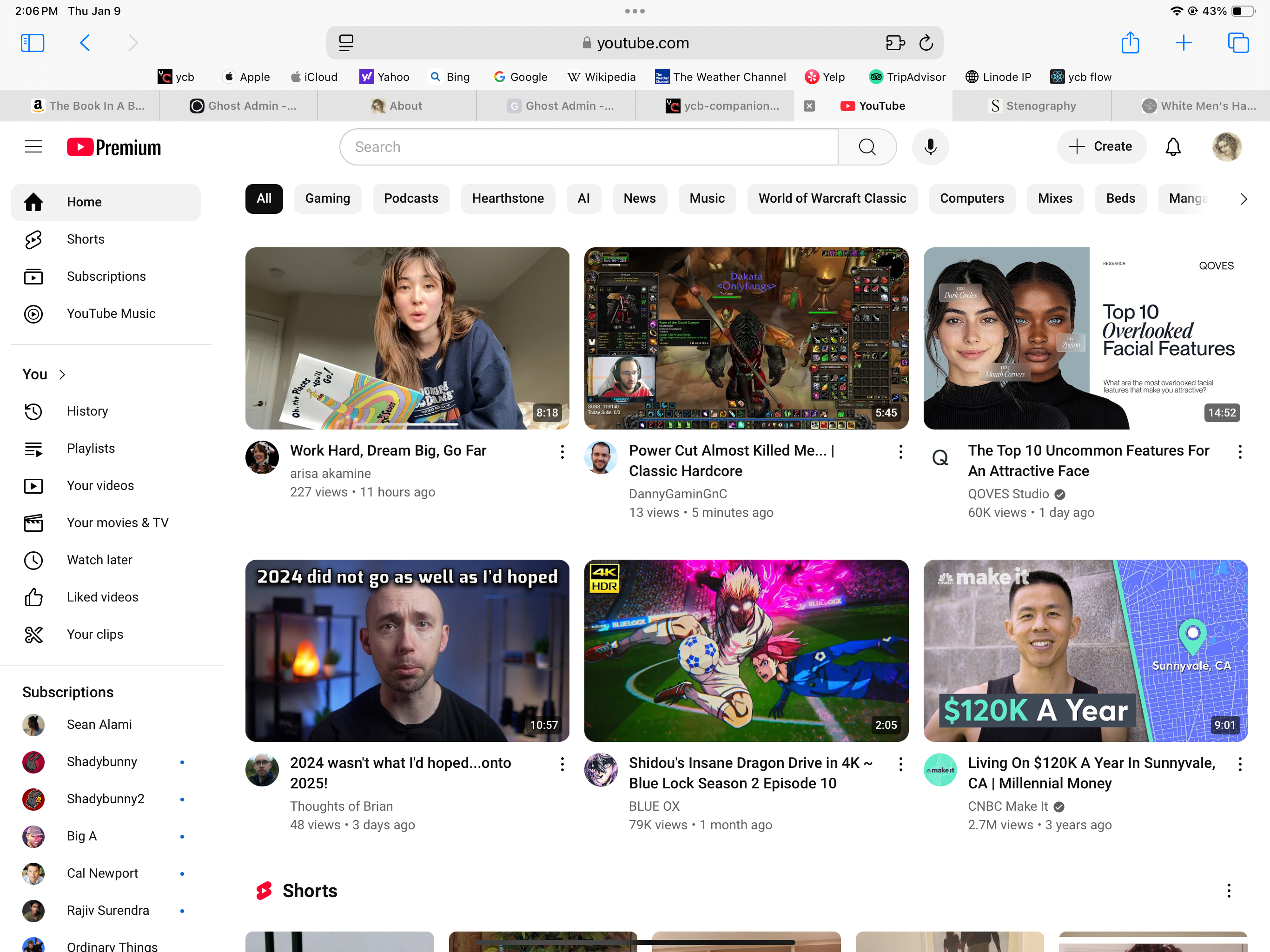Open Subscriptions from the sidebar
The width and height of the screenshot is (1270, 952).
tap(106, 277)
